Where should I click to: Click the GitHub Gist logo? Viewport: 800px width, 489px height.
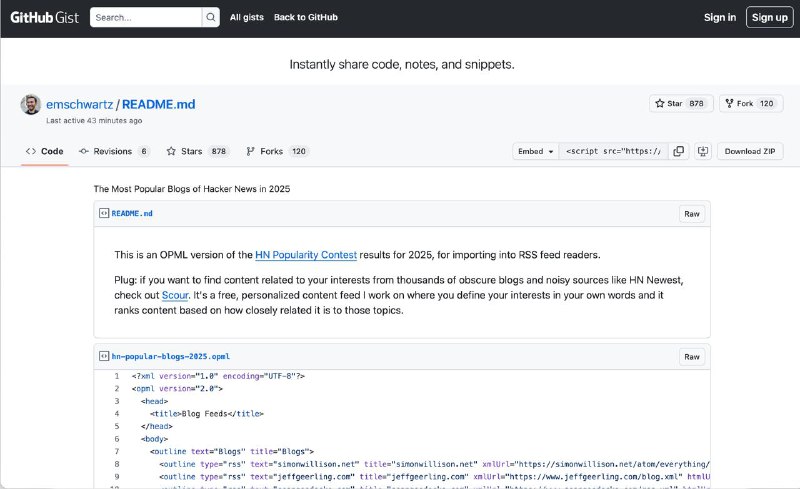[x=44, y=17]
